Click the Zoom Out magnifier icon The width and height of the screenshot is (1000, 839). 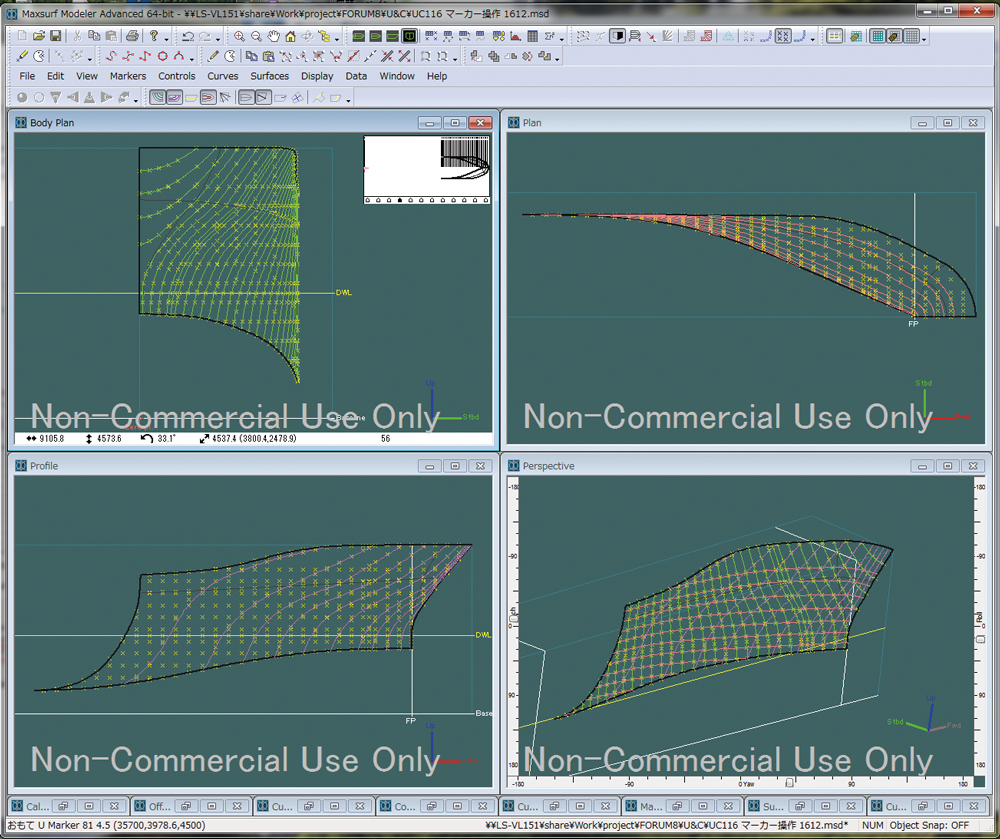[256, 37]
